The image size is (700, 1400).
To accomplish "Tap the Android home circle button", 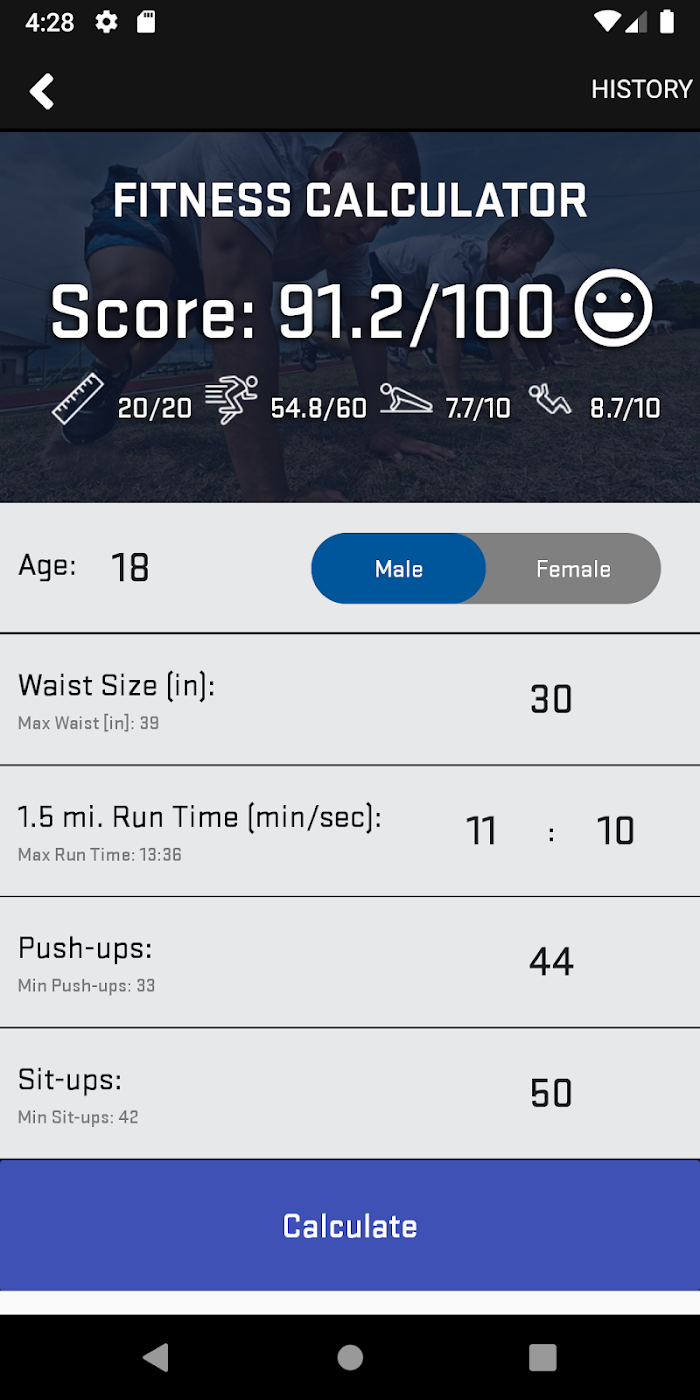I will 350,1357.
